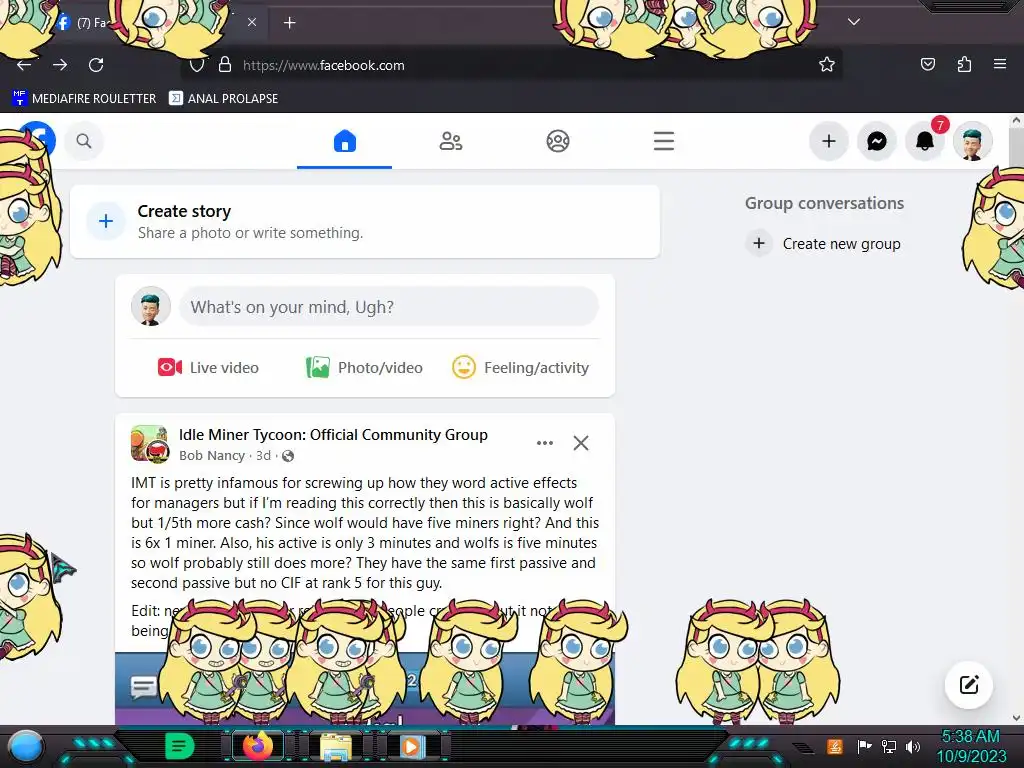
Task: Open the MEDIAFIRE ROULETTER bookmark
Action: tap(84, 99)
